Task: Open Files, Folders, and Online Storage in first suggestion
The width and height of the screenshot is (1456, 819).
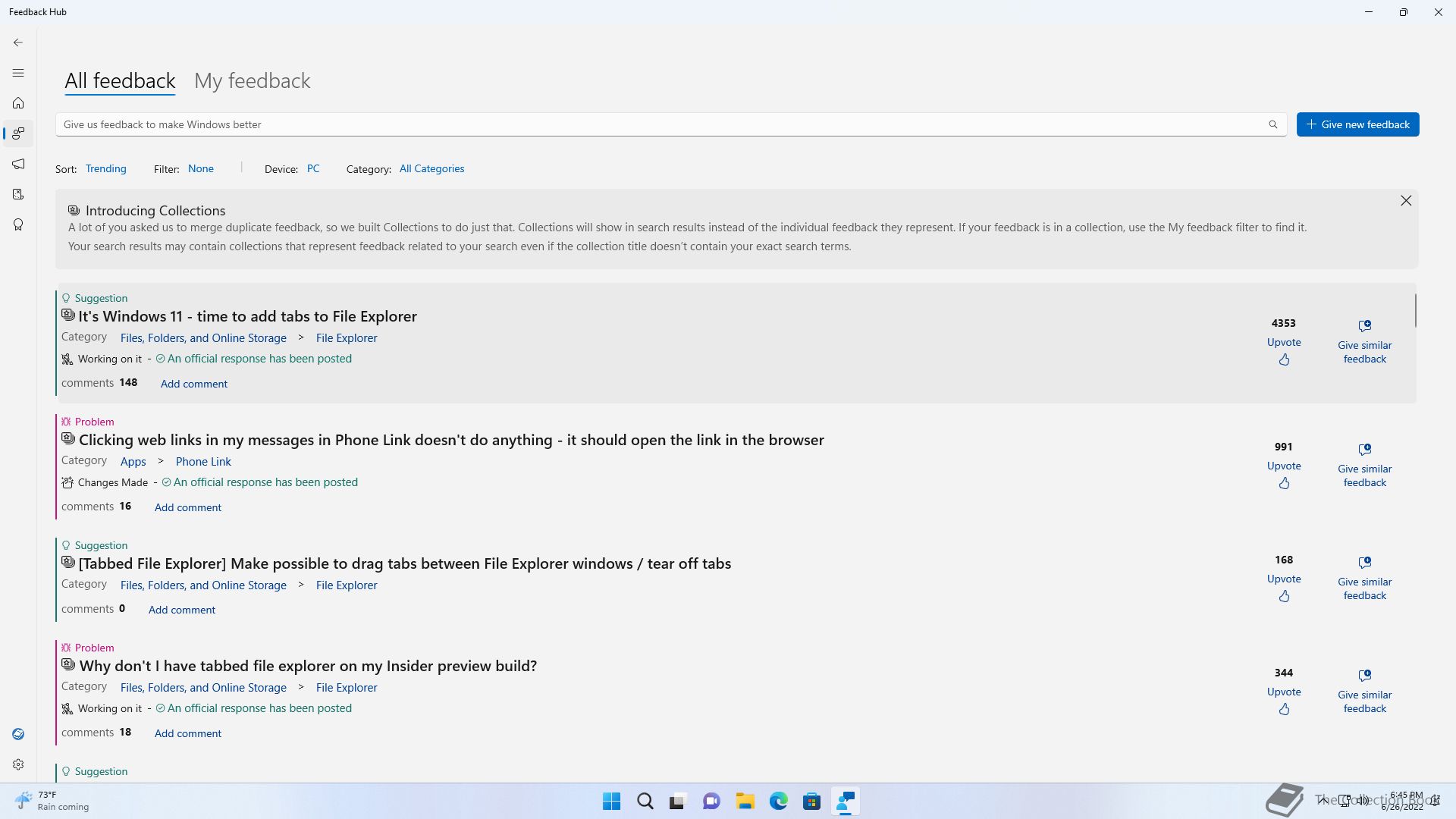Action: (x=203, y=337)
